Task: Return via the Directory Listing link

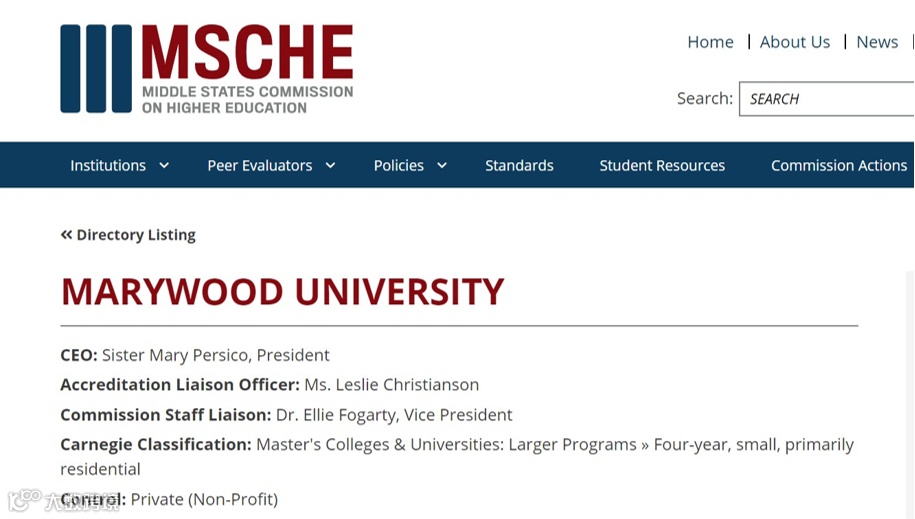Action: coord(136,235)
